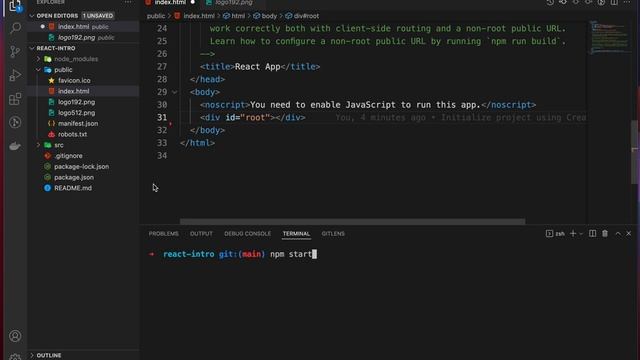Collapse the Open Editors section
Viewport: 640px width, 360px height.
pyautogui.click(x=32, y=16)
